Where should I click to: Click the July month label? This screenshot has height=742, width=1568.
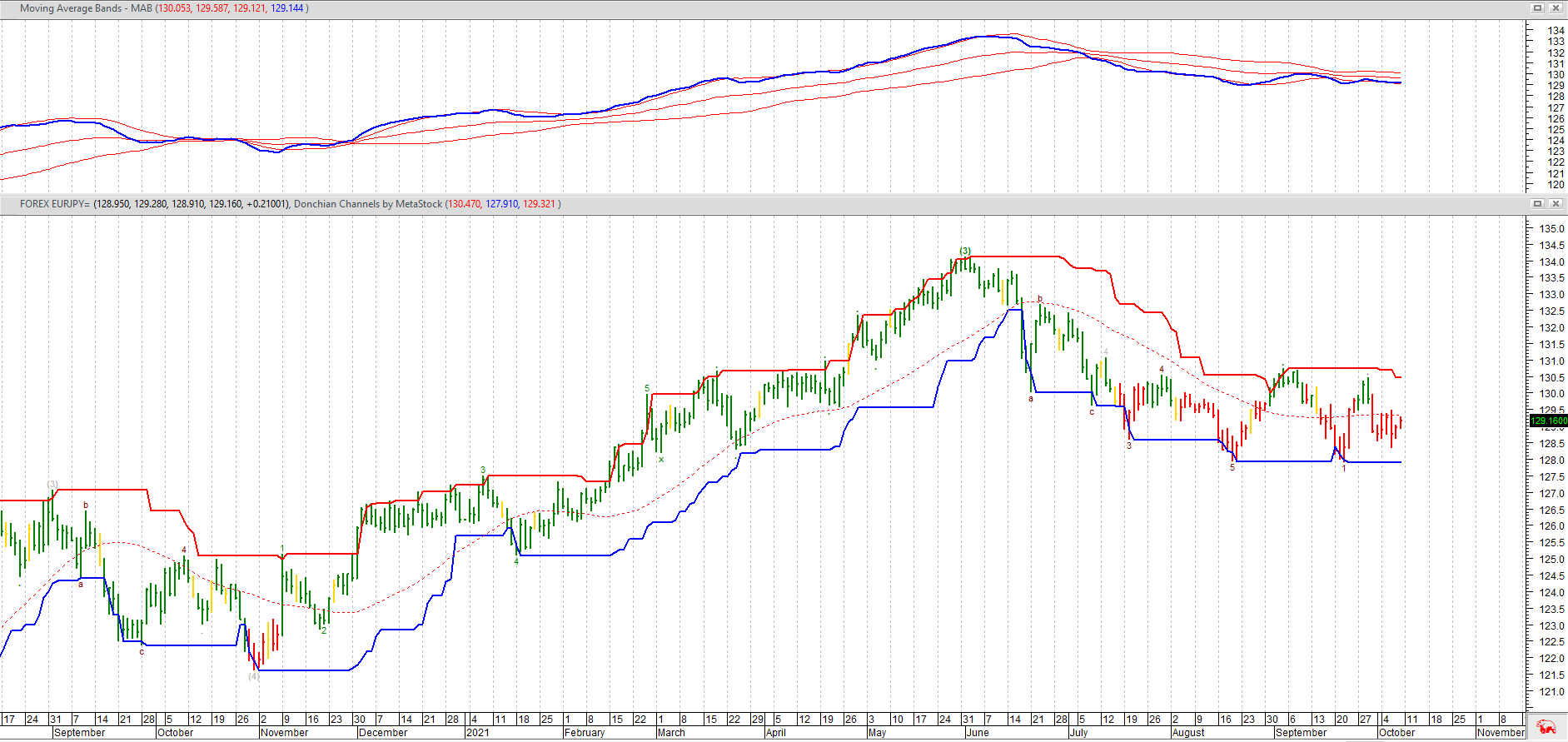click(1078, 733)
